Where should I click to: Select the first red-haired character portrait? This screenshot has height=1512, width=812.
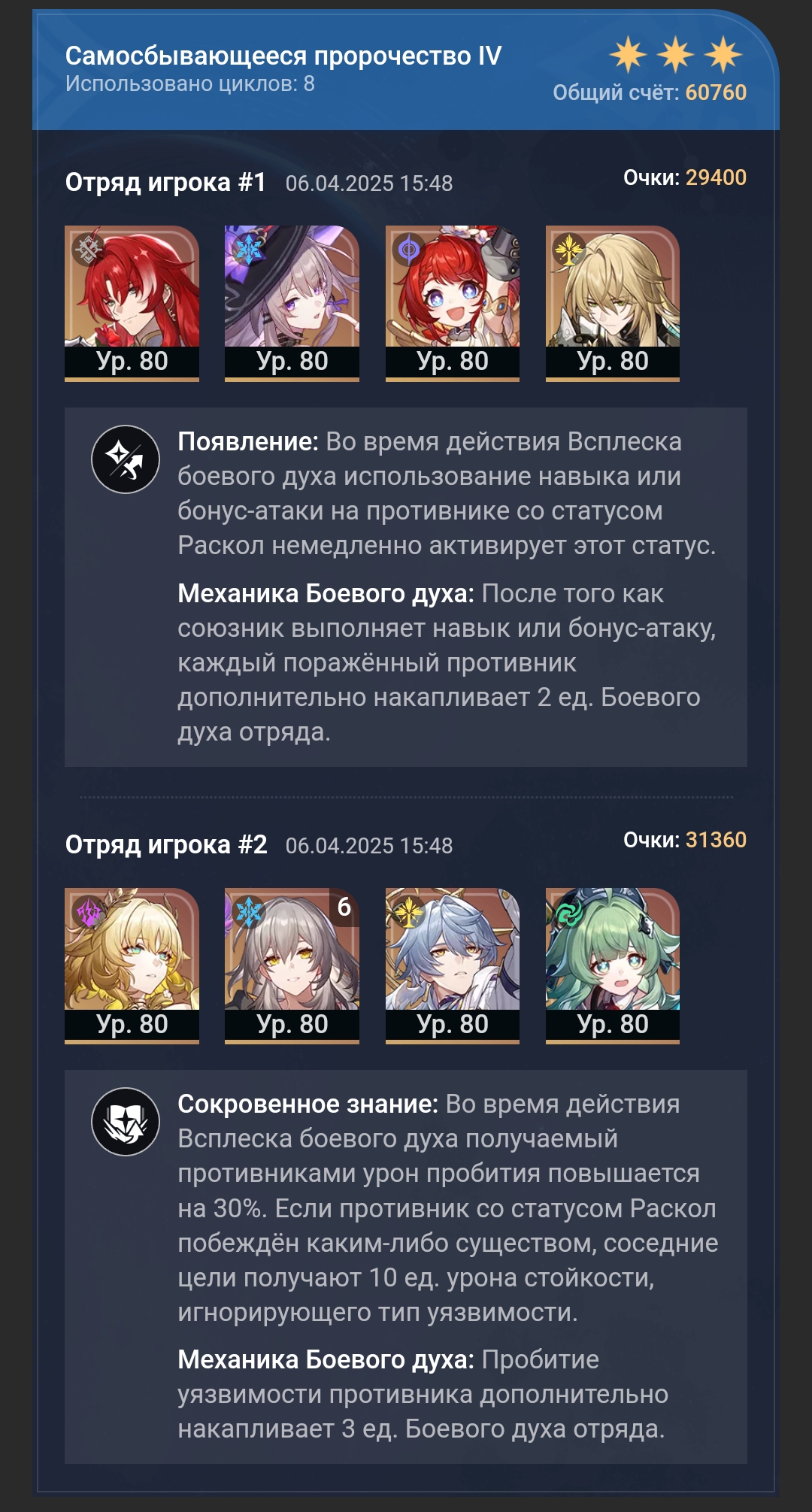pyautogui.click(x=132, y=303)
